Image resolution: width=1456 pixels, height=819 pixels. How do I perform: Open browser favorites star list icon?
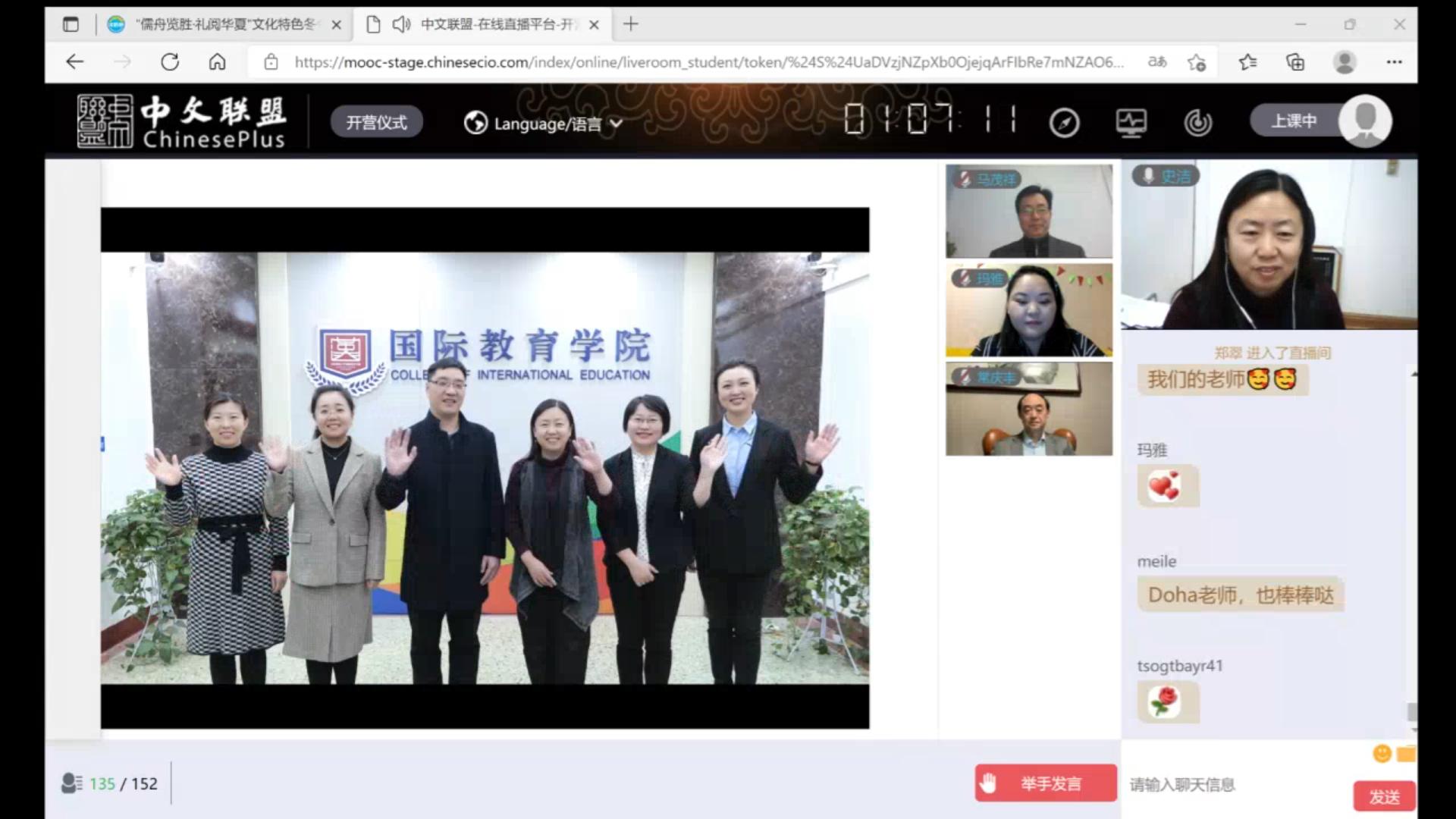click(1247, 62)
